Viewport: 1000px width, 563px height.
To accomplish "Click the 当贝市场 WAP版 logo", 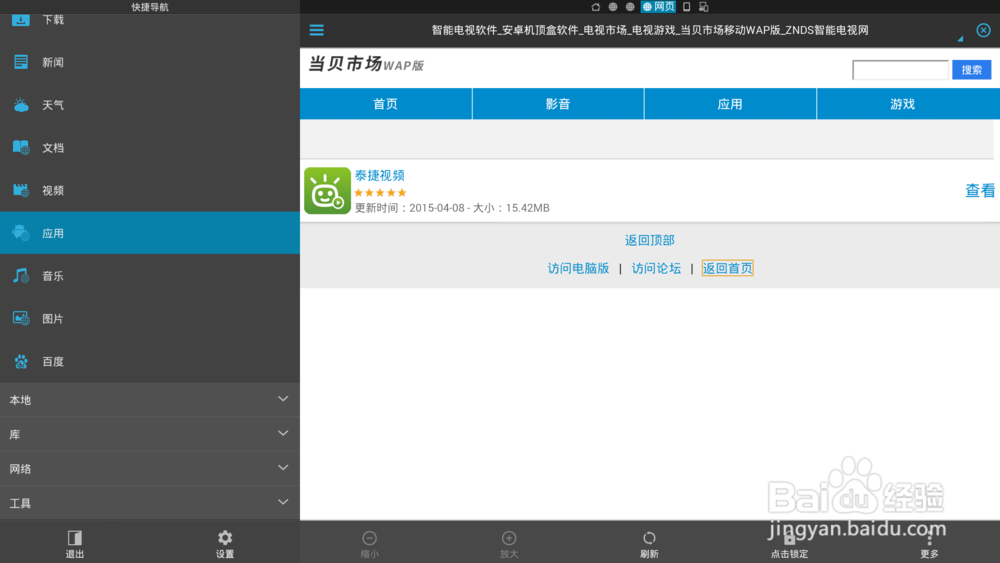I will coord(366,64).
